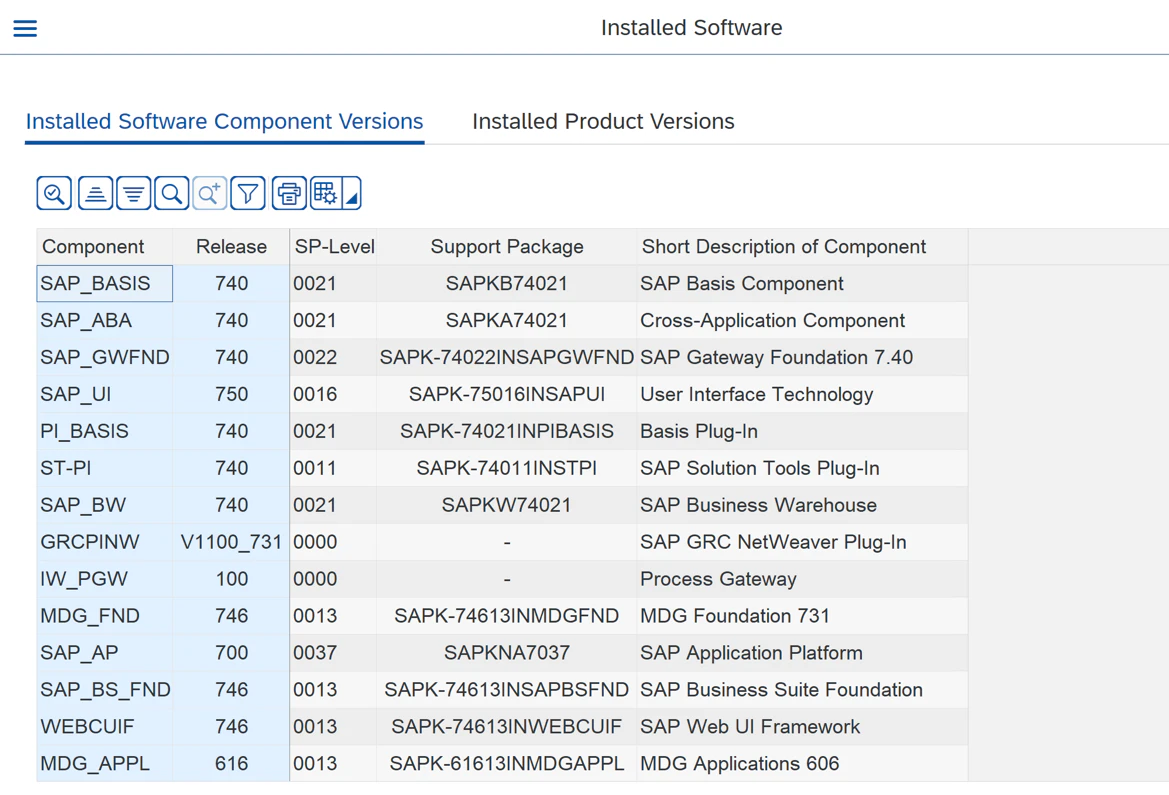Switch to Installed Software Component Versions tab
Image resolution: width=1169 pixels, height=795 pixels.
224,122
